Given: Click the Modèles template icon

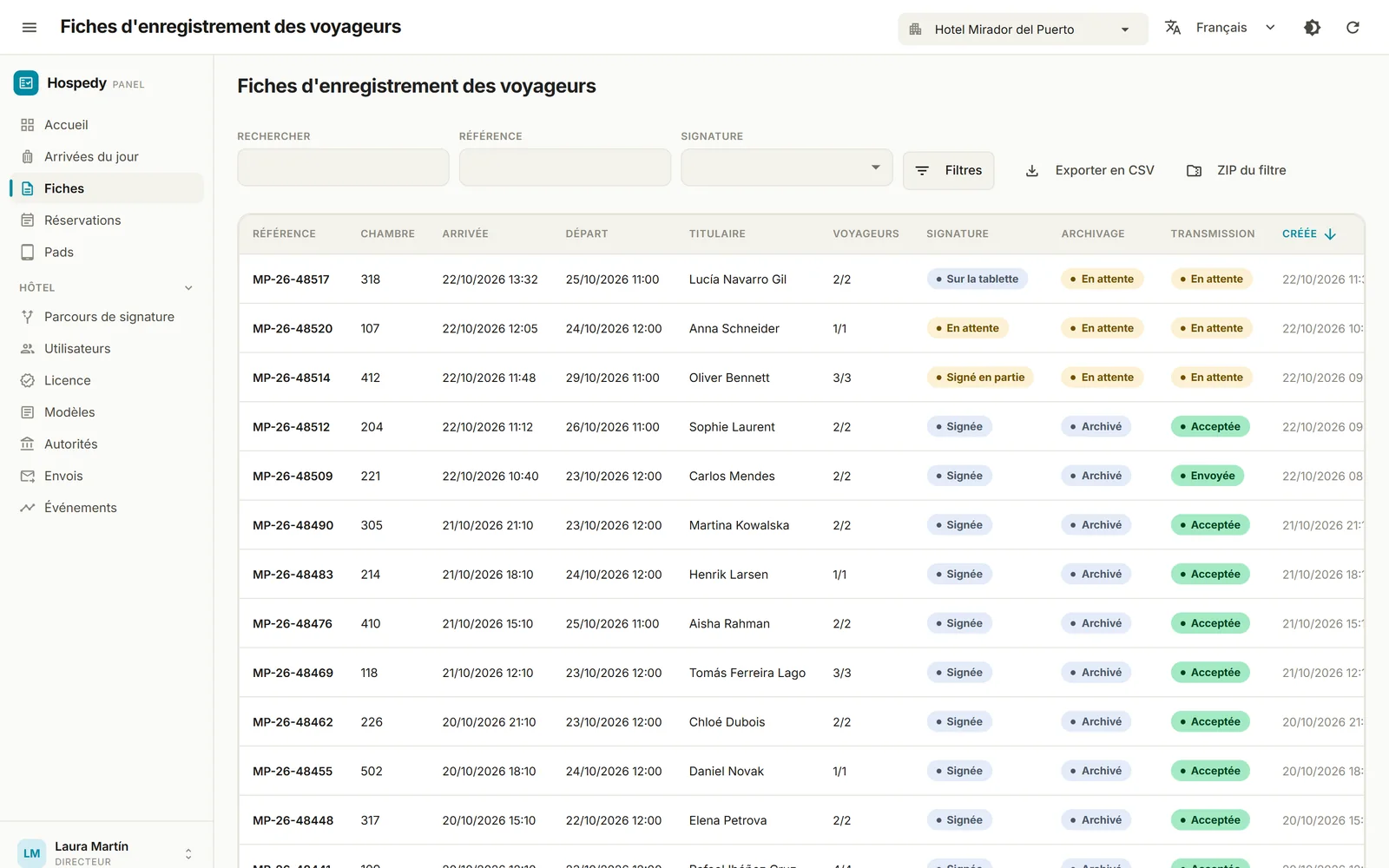Looking at the screenshot, I should (28, 412).
